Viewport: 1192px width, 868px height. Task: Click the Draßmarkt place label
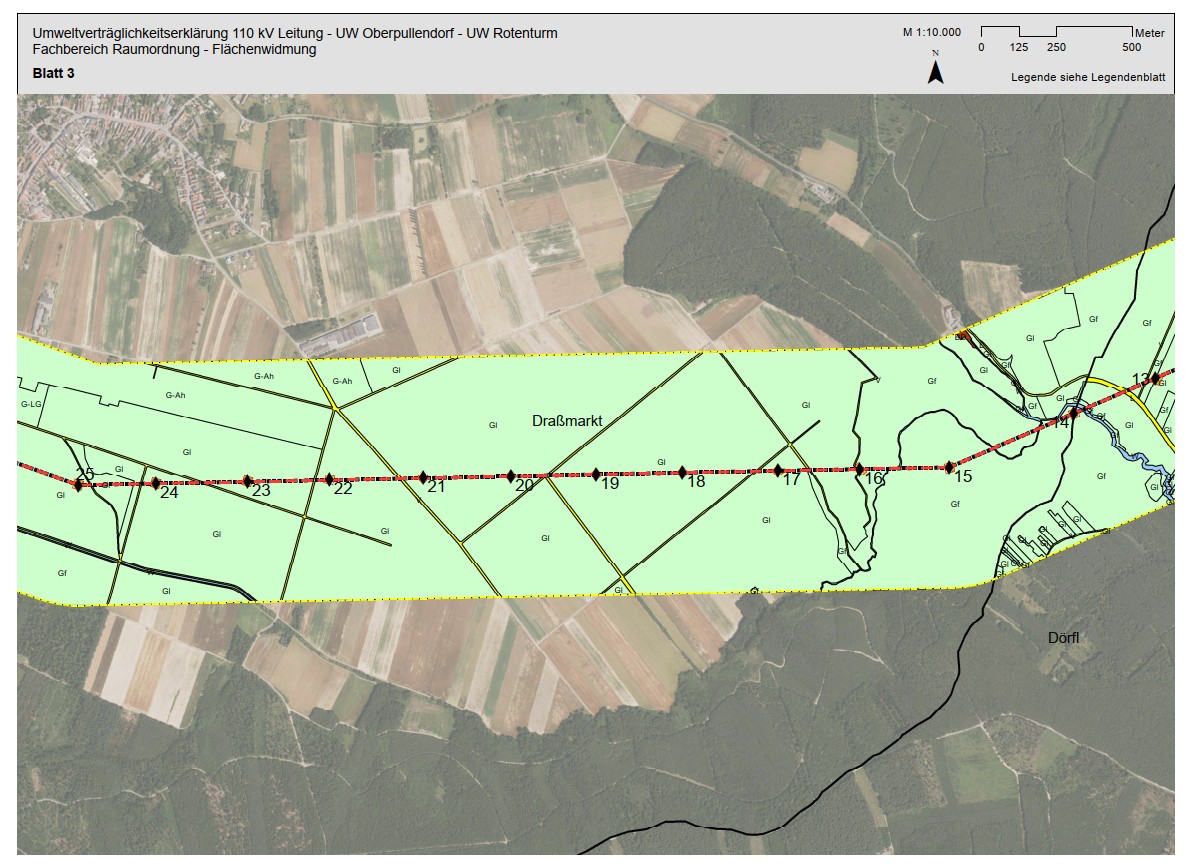(567, 421)
